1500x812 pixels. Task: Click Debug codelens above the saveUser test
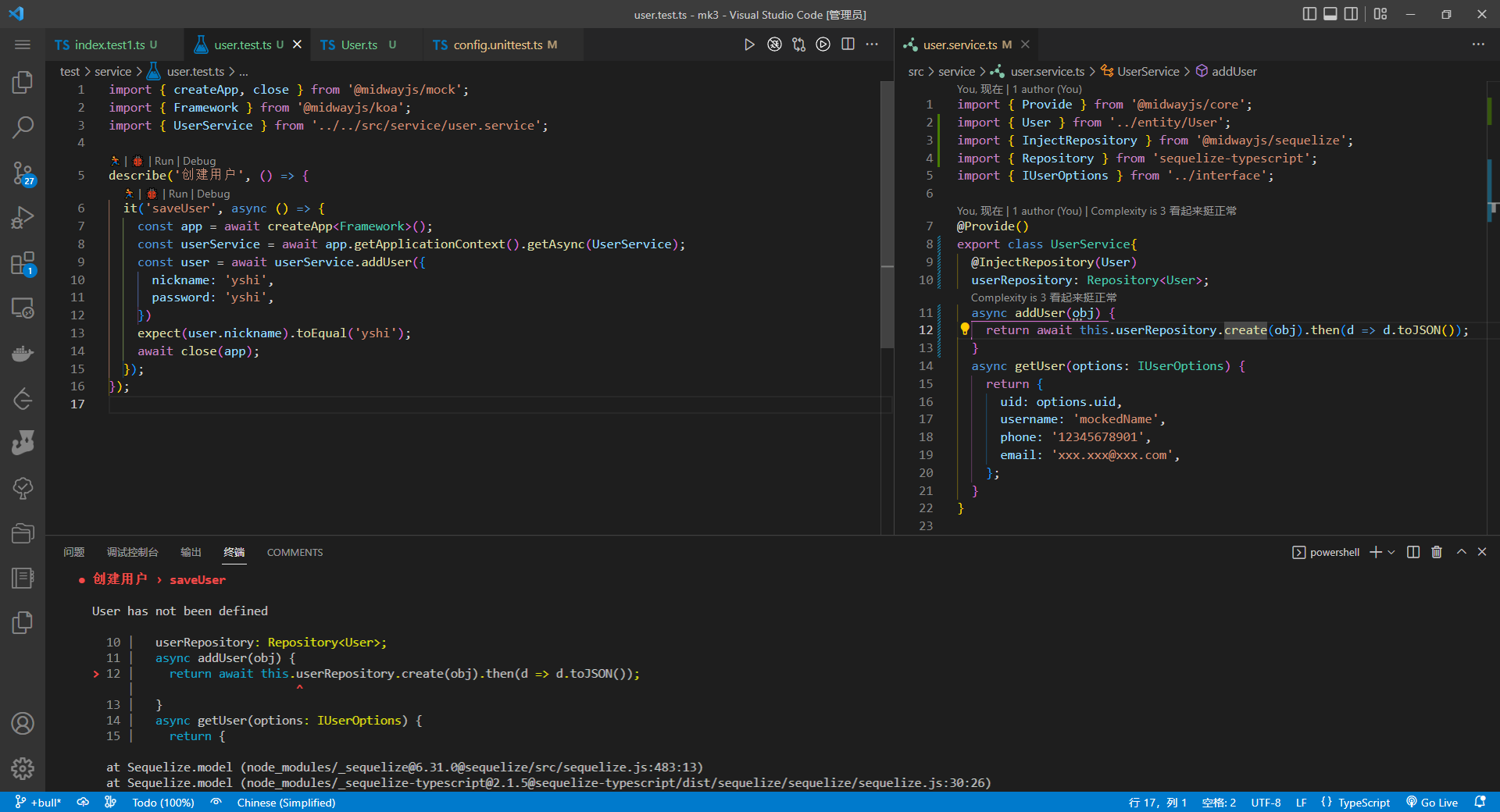pos(213,194)
